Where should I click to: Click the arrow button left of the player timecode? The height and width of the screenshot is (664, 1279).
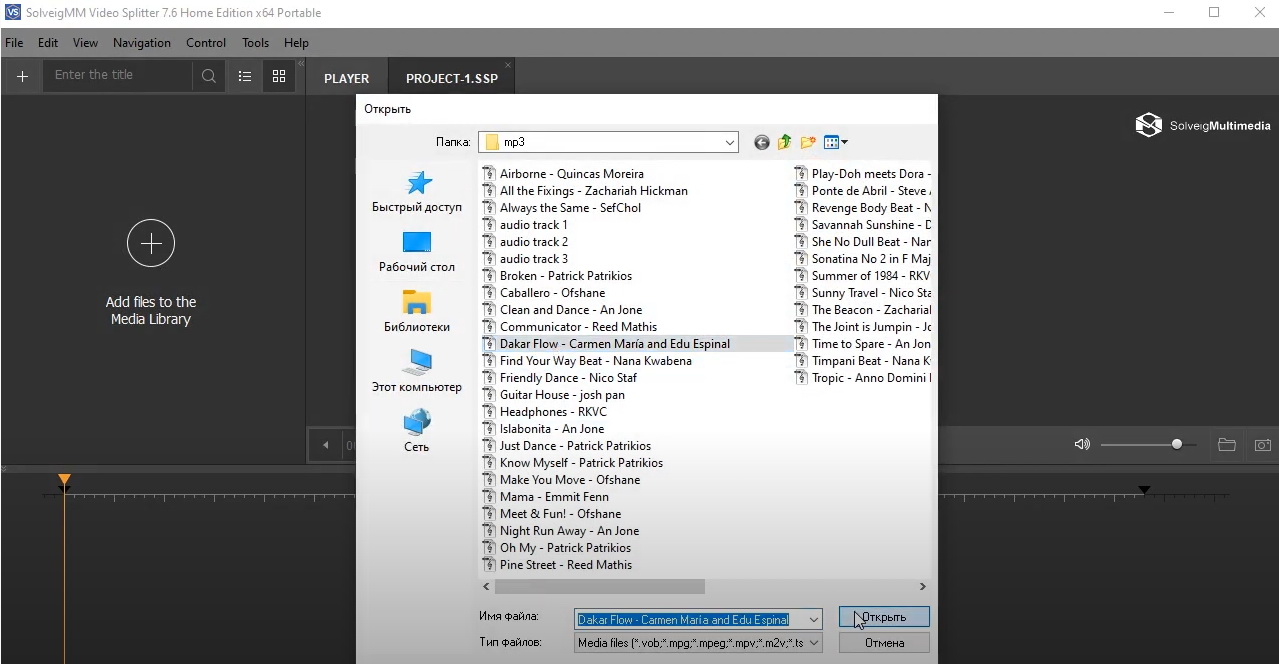pos(325,445)
